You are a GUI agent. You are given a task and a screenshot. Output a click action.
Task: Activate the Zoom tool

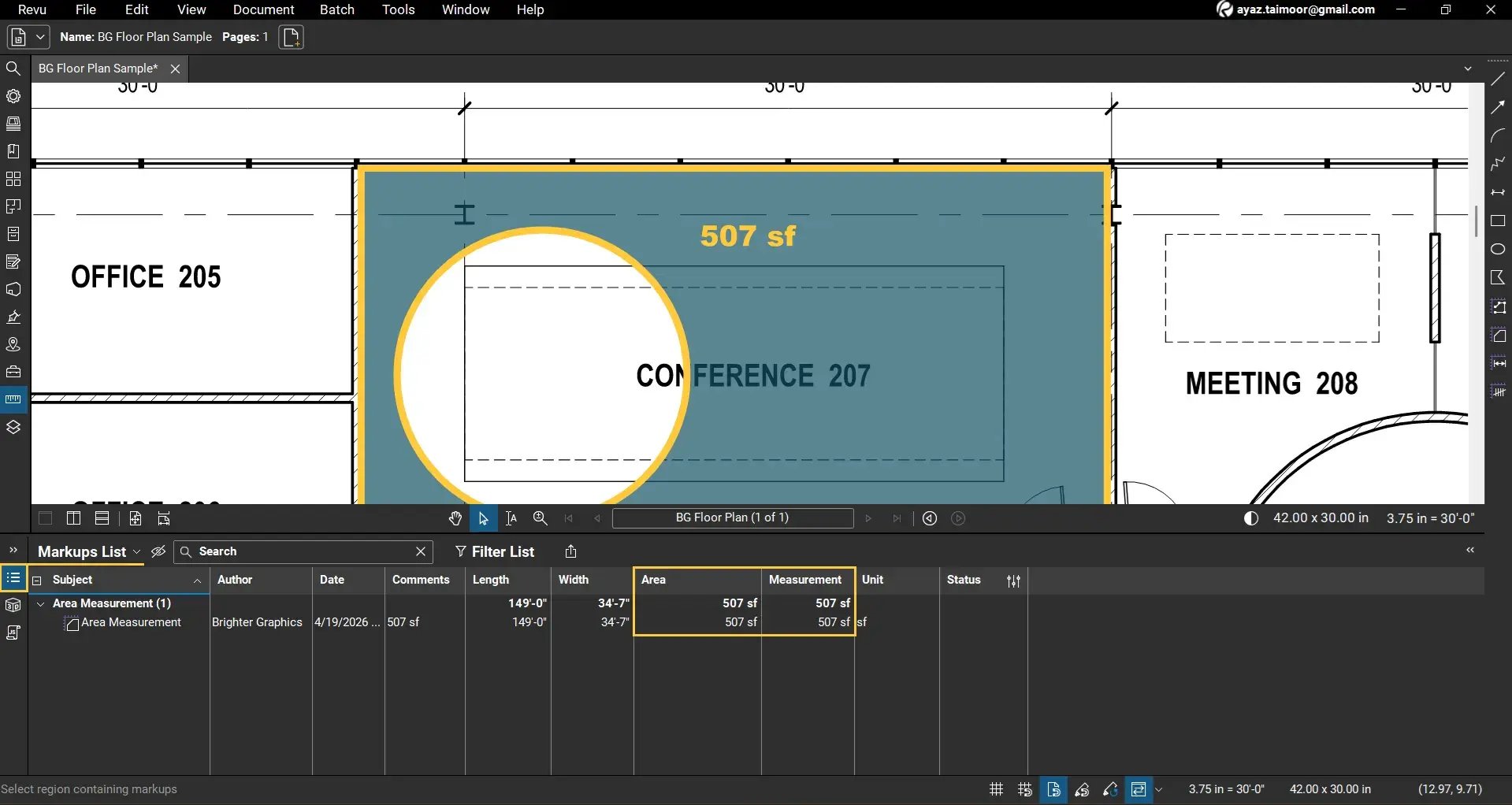pyautogui.click(x=540, y=518)
